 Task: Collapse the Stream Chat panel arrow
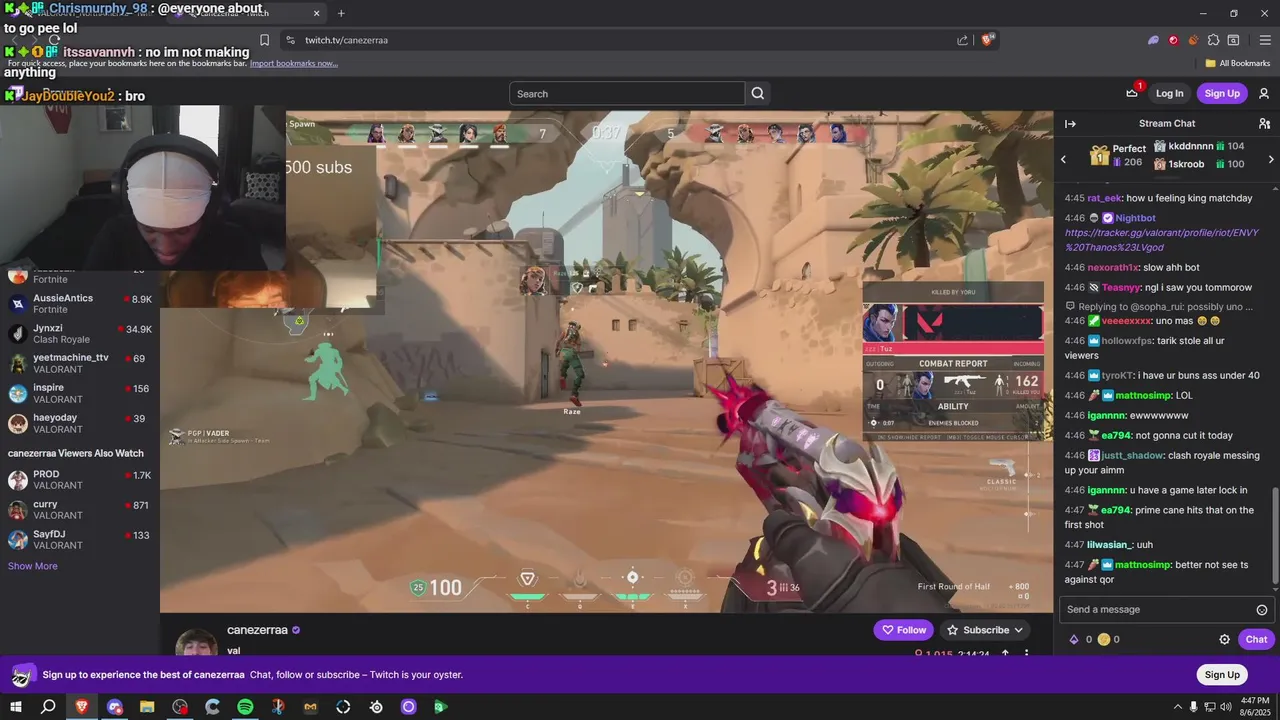1070,124
